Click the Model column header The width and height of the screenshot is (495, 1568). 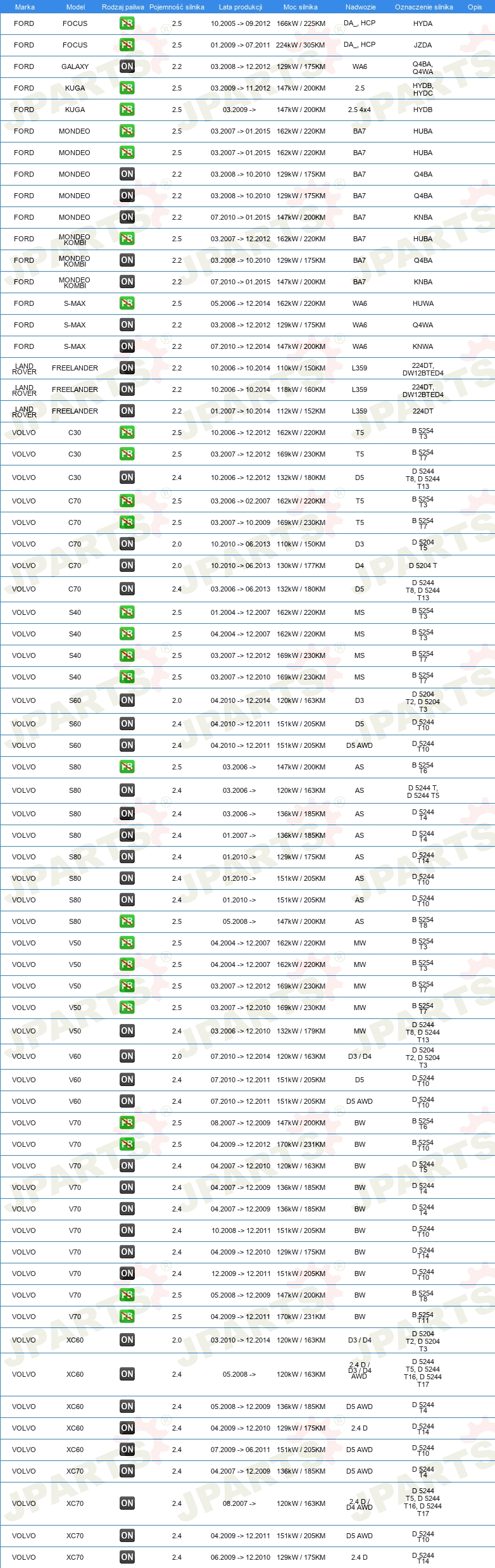(x=75, y=7)
